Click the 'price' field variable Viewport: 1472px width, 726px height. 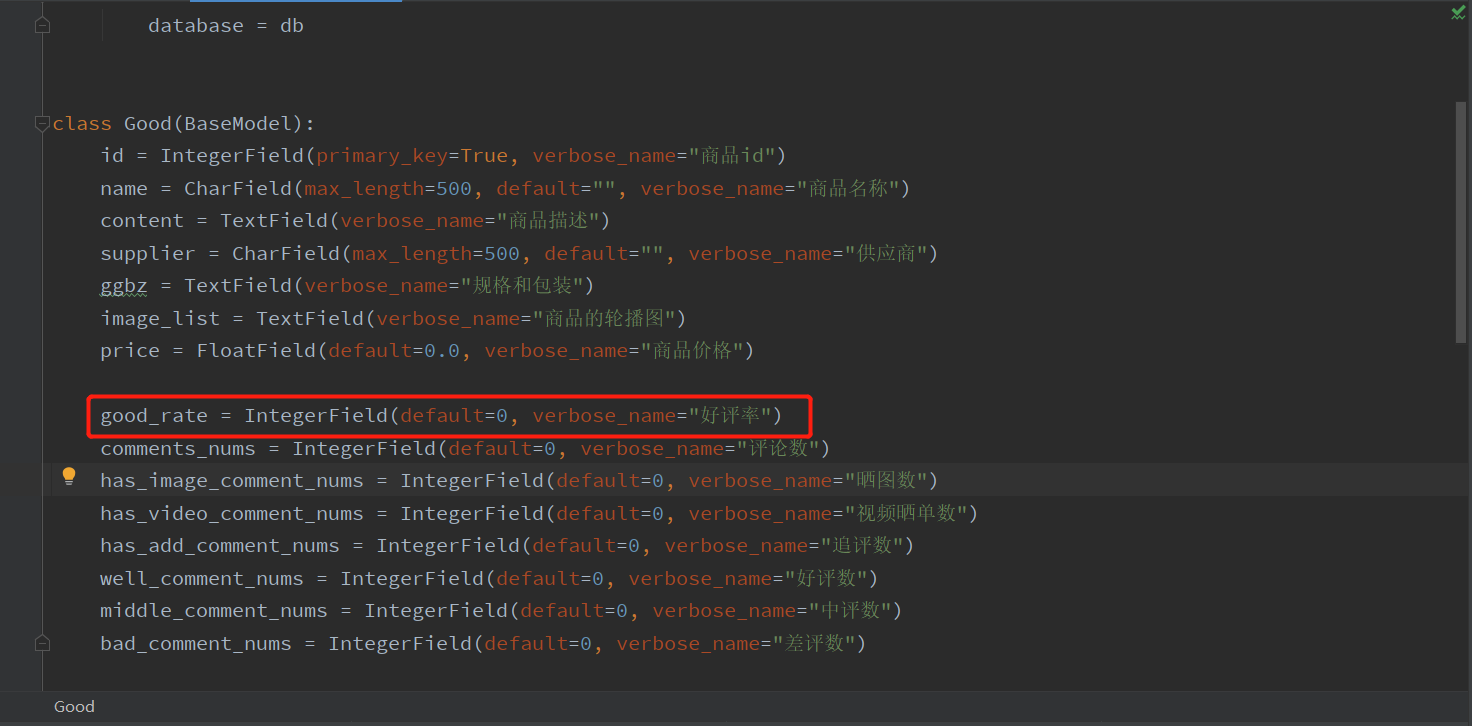click(130, 351)
